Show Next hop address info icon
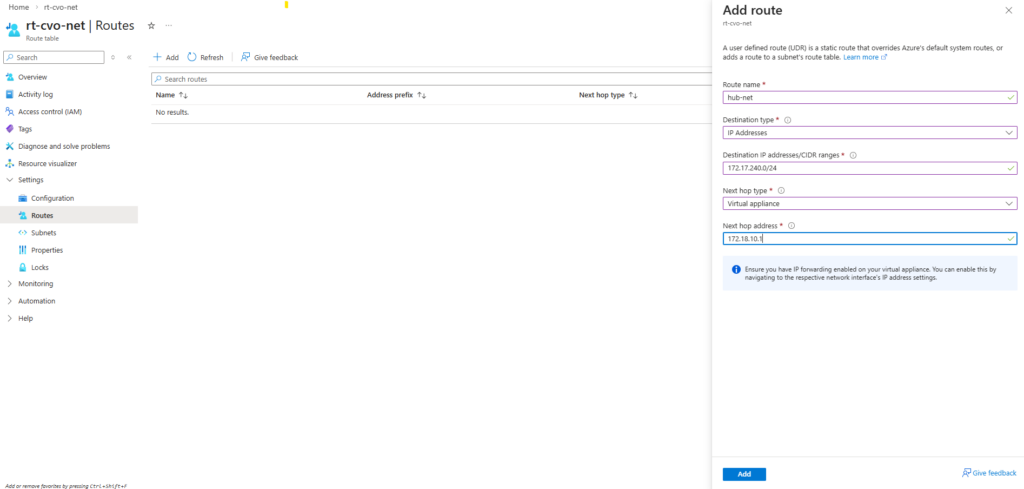The height and width of the screenshot is (489, 1024). coord(792,226)
